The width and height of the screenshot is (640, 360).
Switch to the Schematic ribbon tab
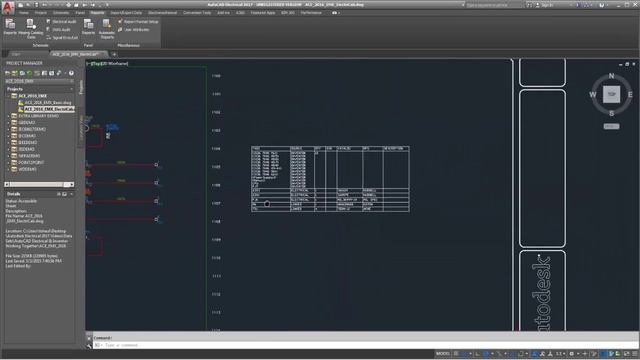point(61,13)
